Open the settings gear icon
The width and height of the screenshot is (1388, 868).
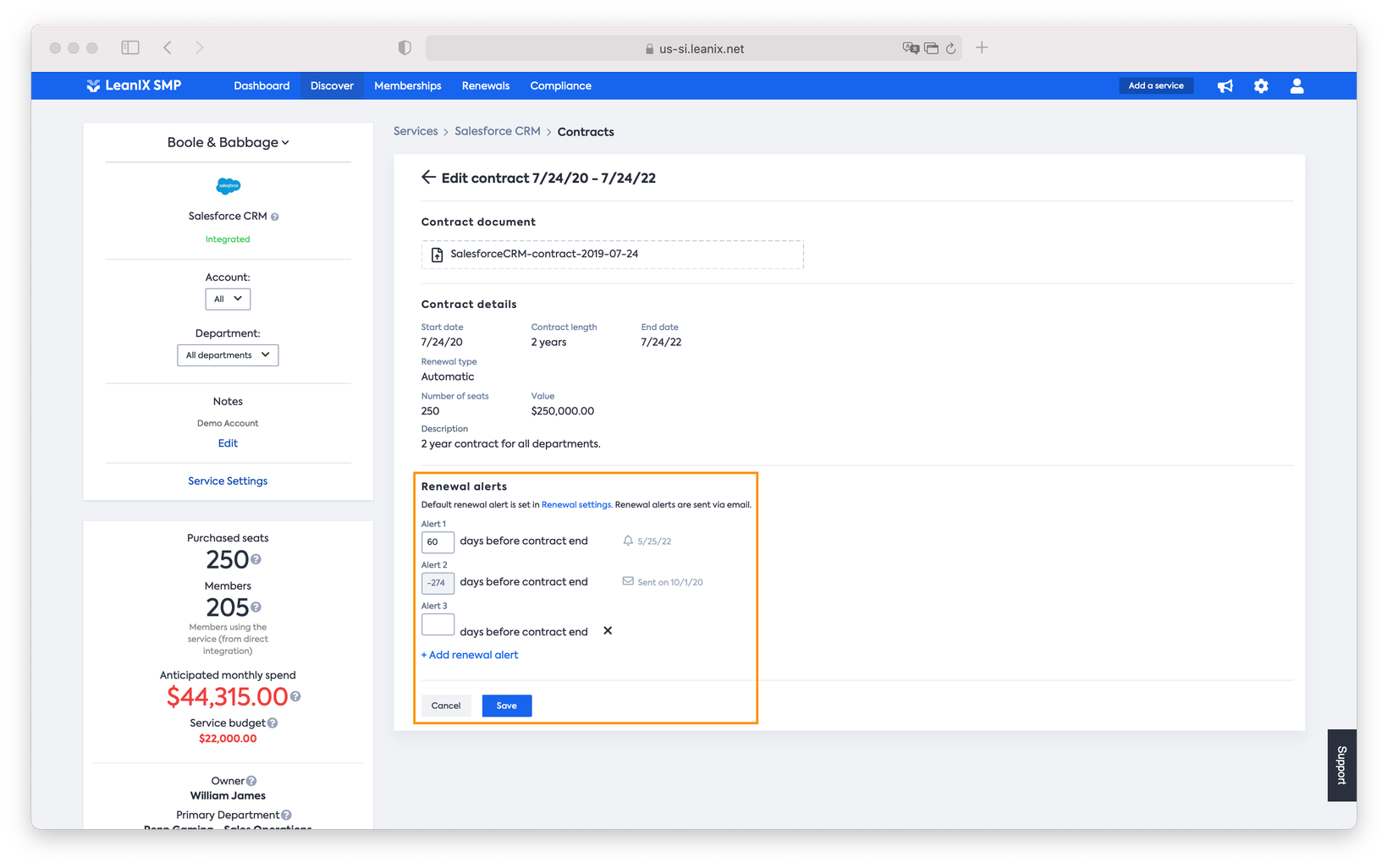click(x=1261, y=86)
